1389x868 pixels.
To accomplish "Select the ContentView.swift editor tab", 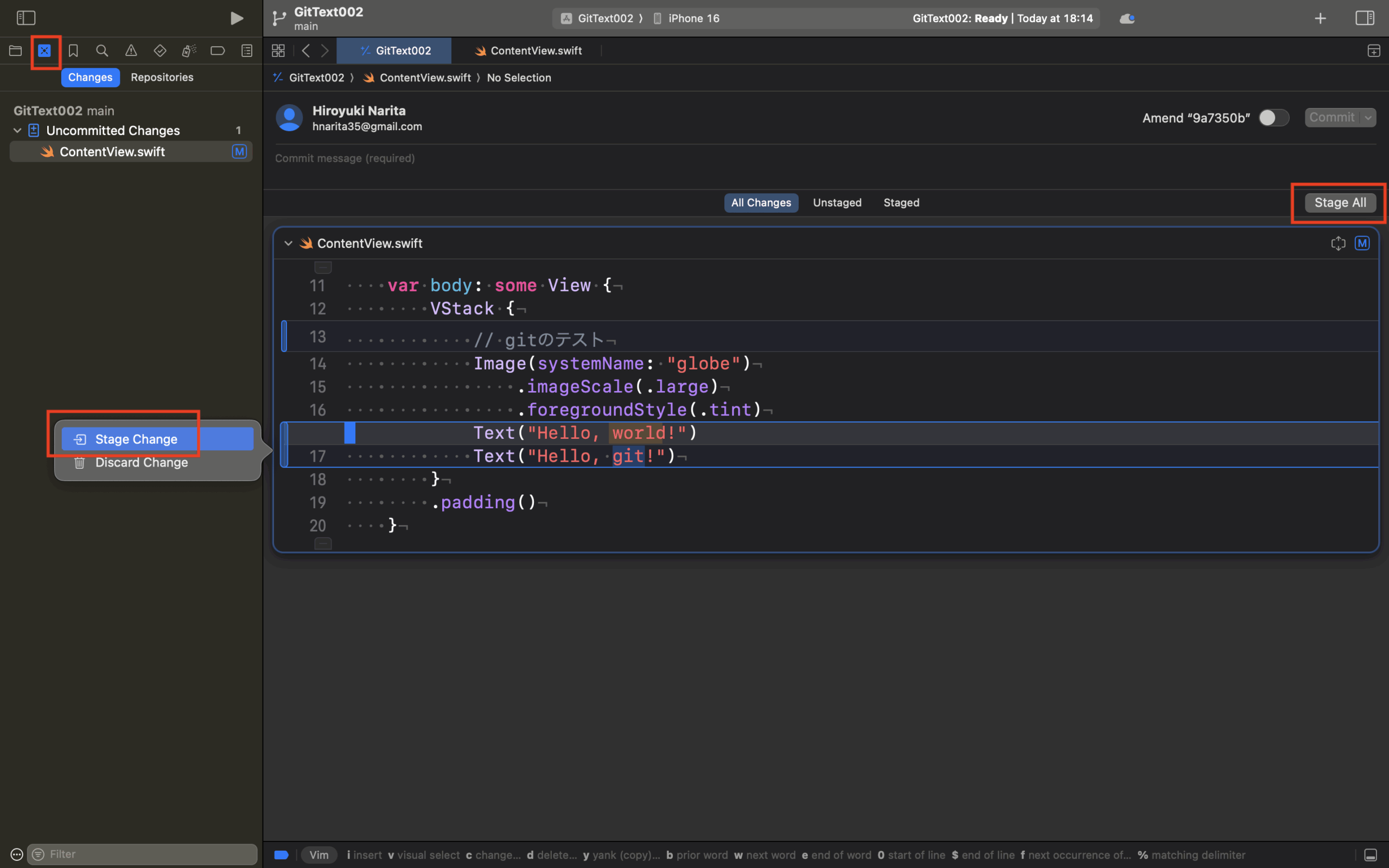I will point(528,50).
